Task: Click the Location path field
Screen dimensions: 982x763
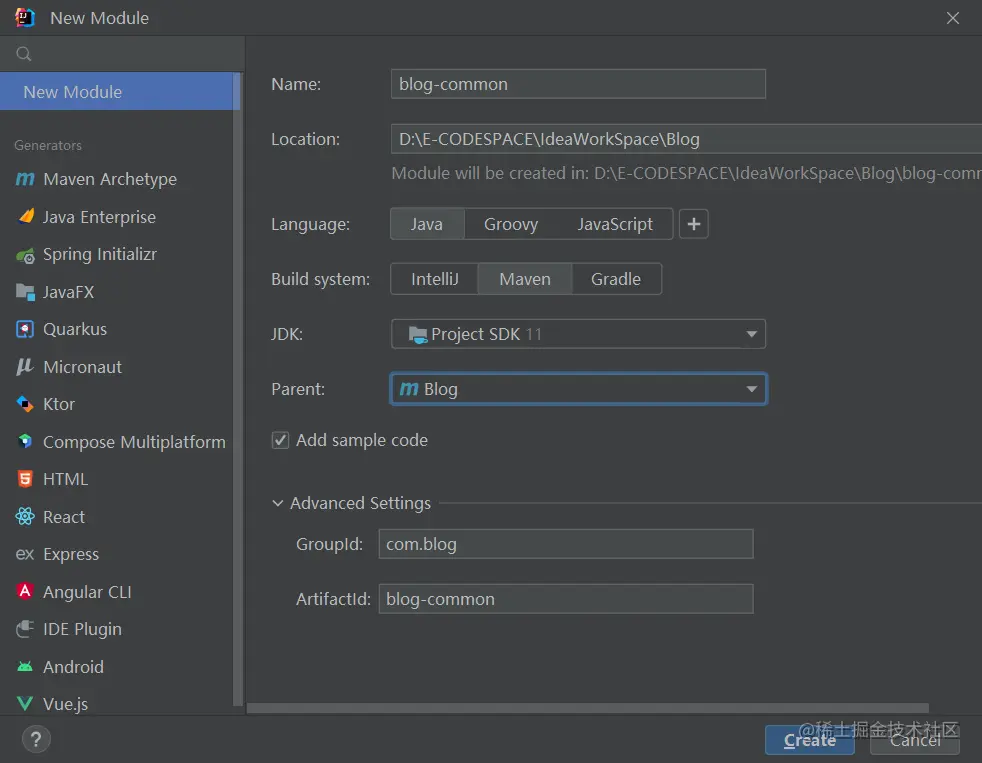Action: pos(686,139)
